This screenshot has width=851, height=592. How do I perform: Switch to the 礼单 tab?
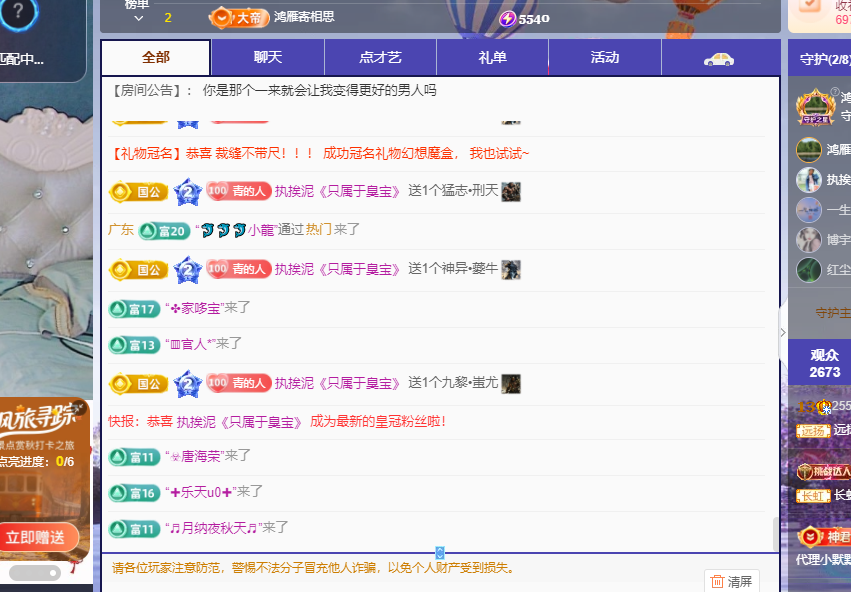(x=493, y=57)
